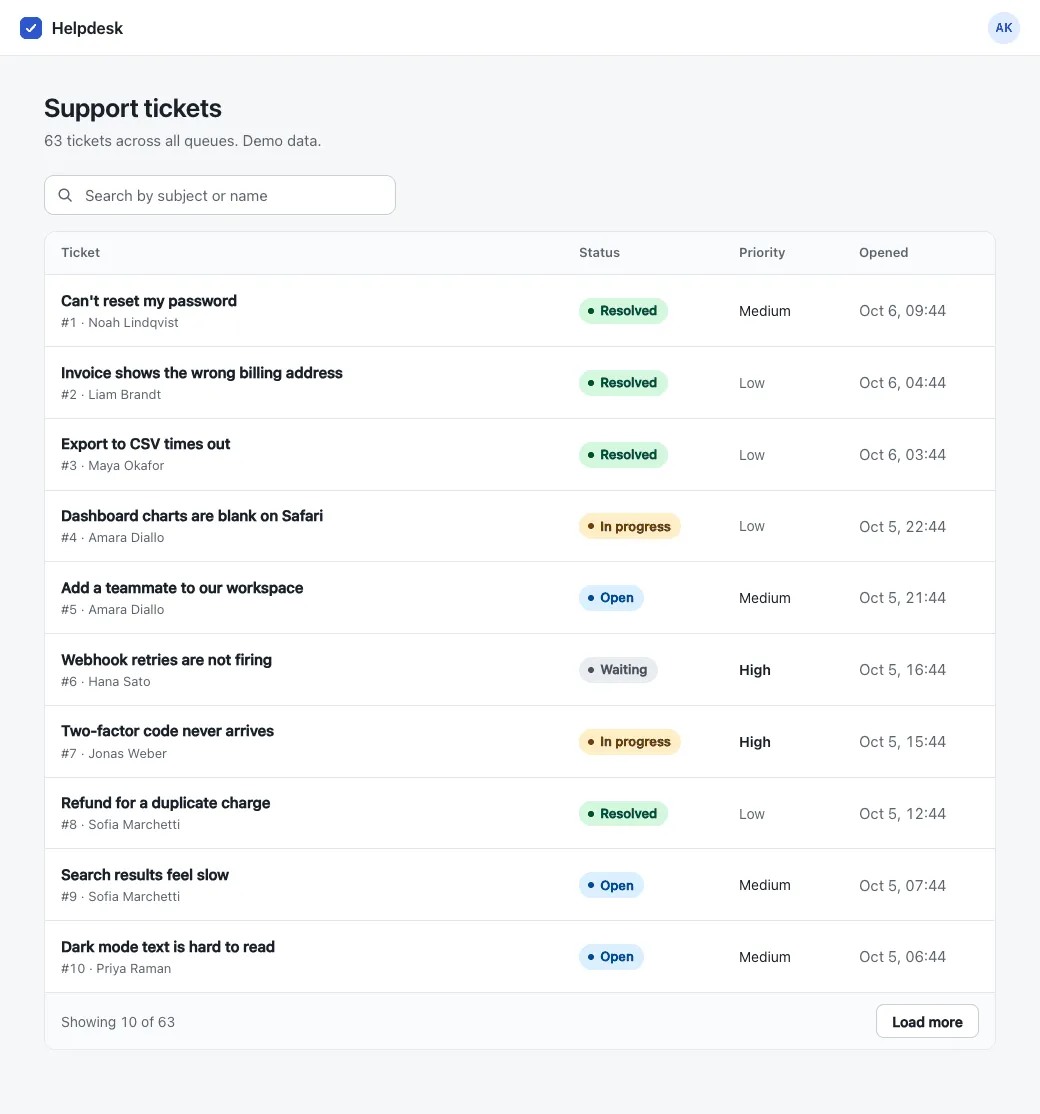Click "#10 · Priya Raman" subtitle
The image size is (1040, 1114).
tap(116, 968)
